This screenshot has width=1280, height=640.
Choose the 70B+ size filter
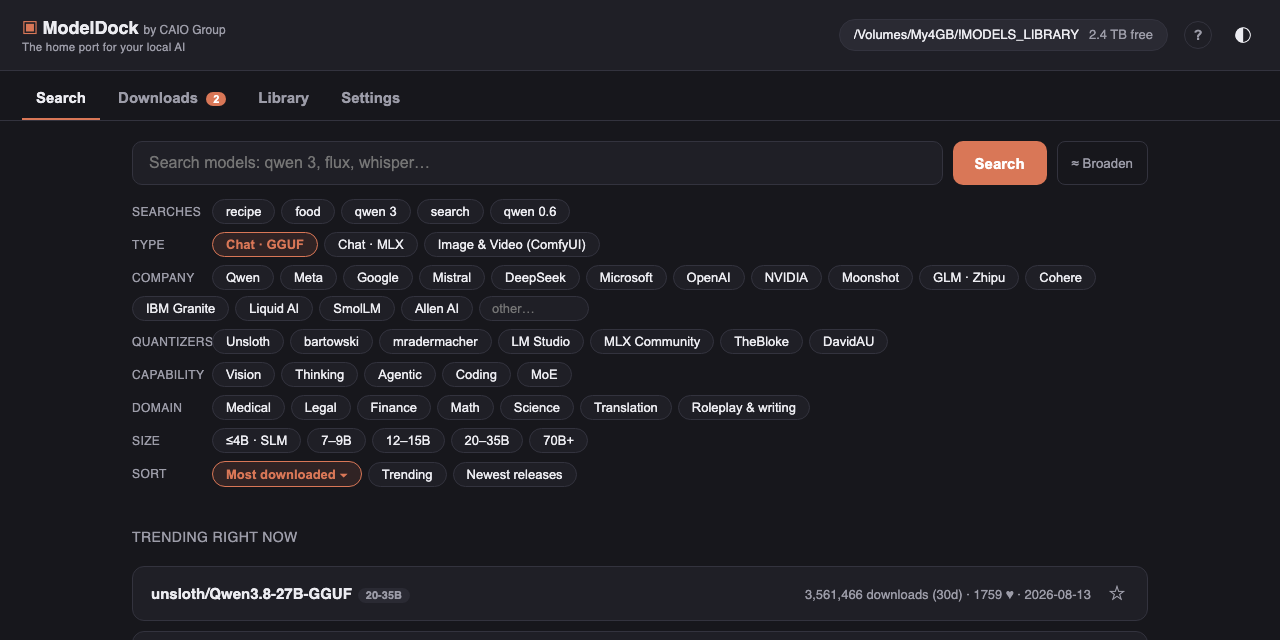click(558, 440)
